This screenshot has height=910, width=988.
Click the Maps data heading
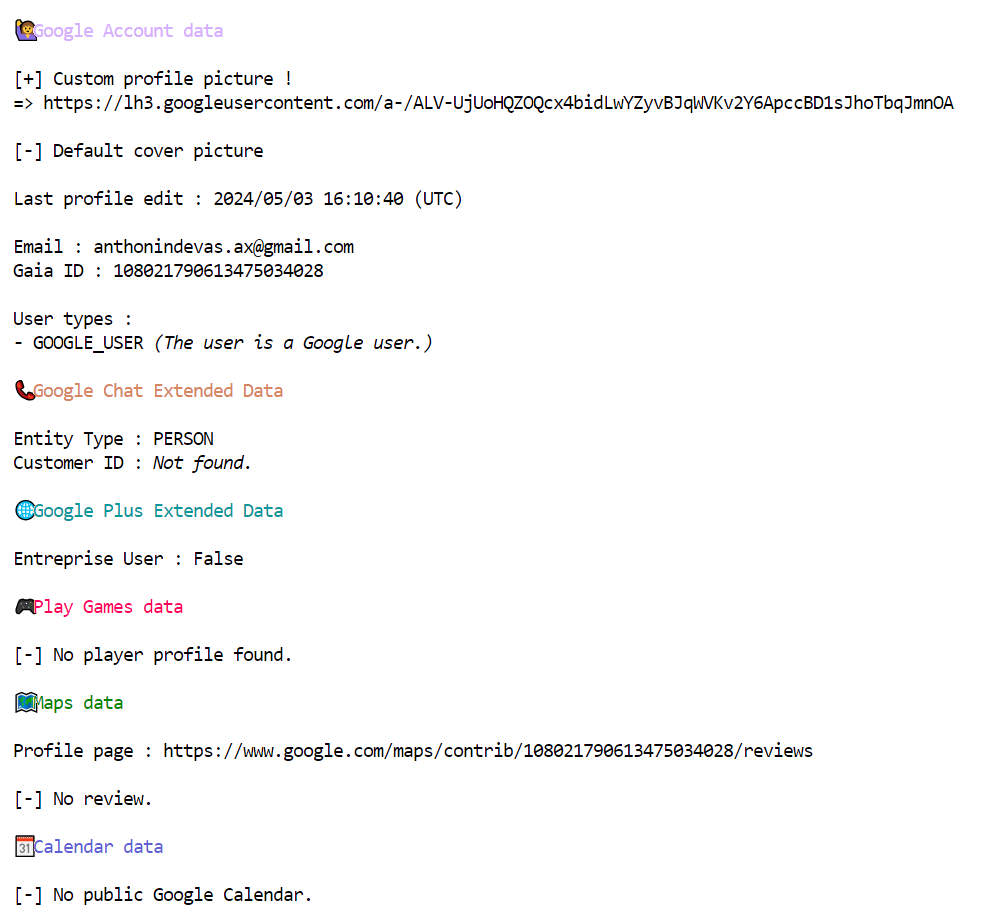[x=78, y=703]
